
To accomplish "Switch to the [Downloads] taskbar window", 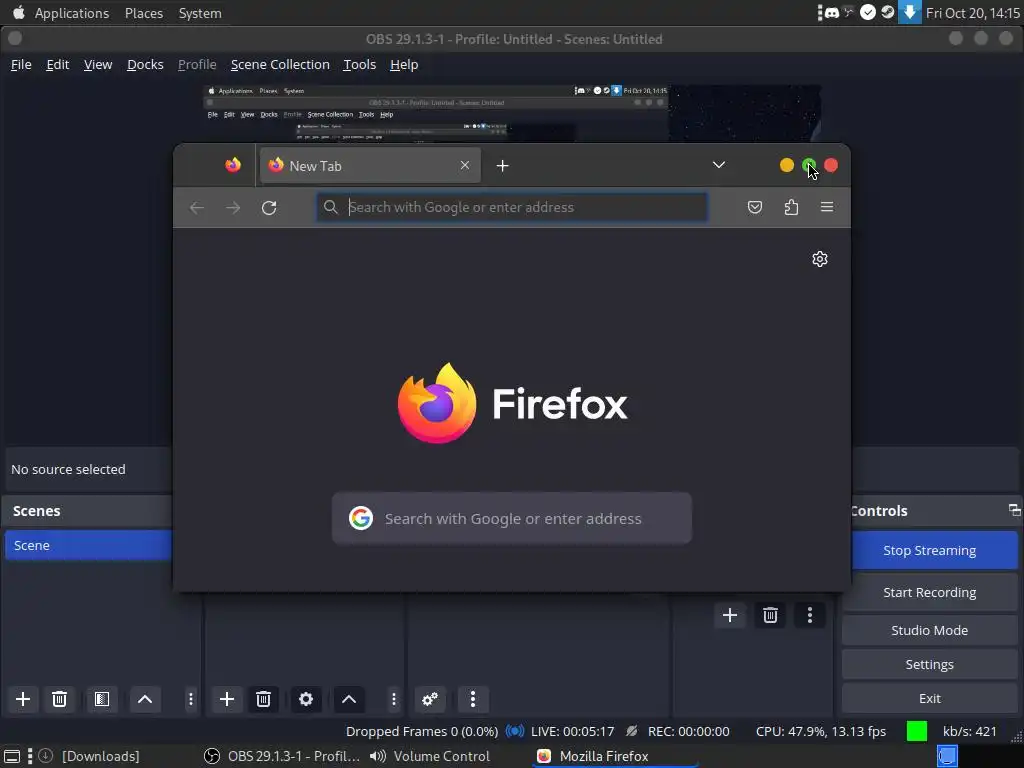I will (x=88, y=756).
